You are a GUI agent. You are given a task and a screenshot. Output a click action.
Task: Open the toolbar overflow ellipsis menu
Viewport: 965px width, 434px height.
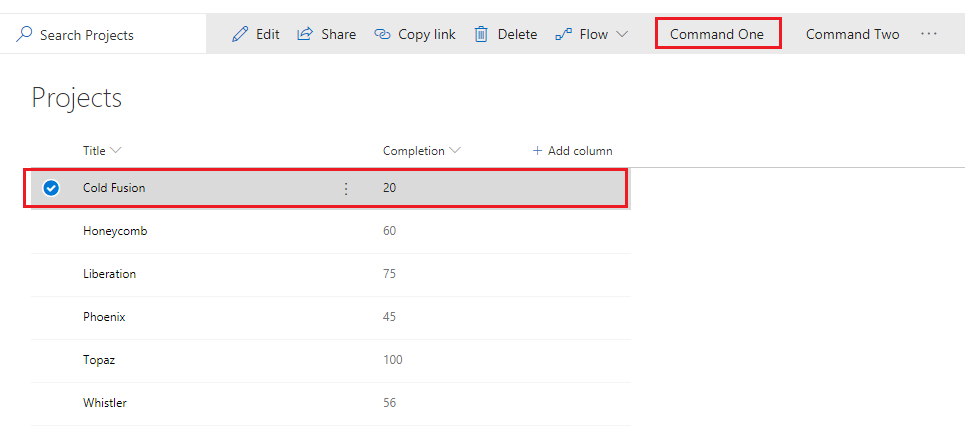(929, 34)
